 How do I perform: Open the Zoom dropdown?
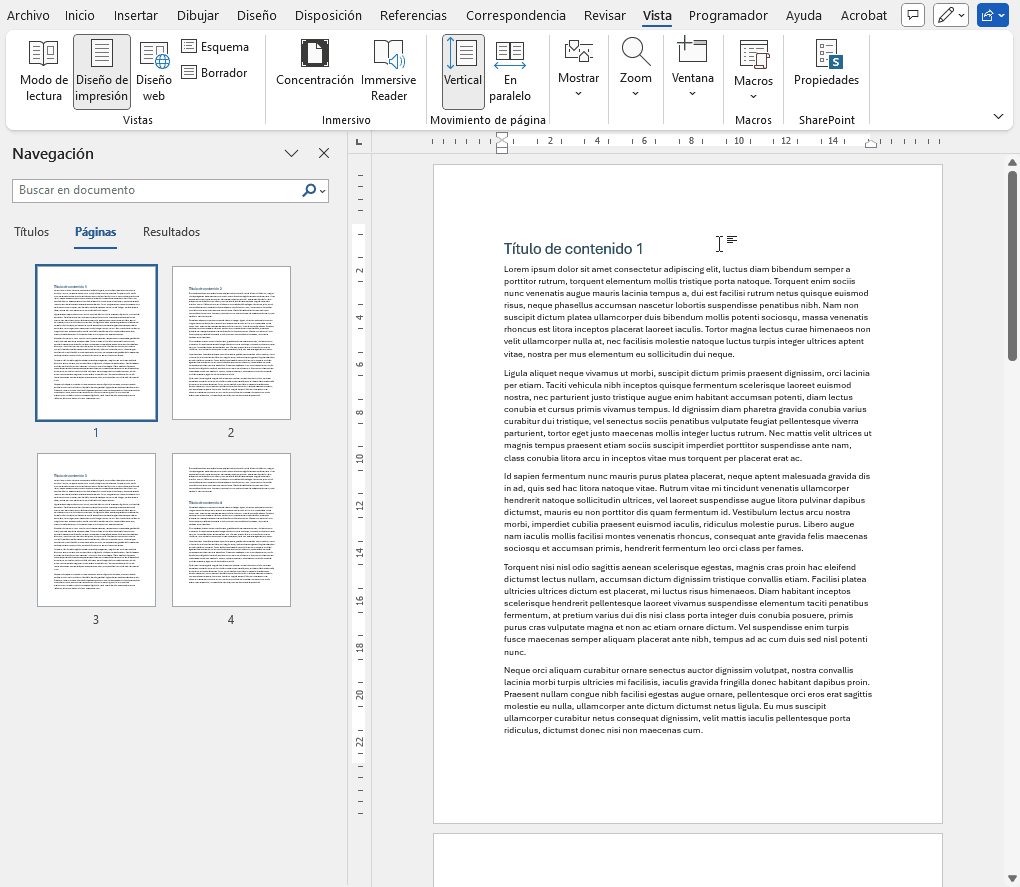tap(635, 71)
